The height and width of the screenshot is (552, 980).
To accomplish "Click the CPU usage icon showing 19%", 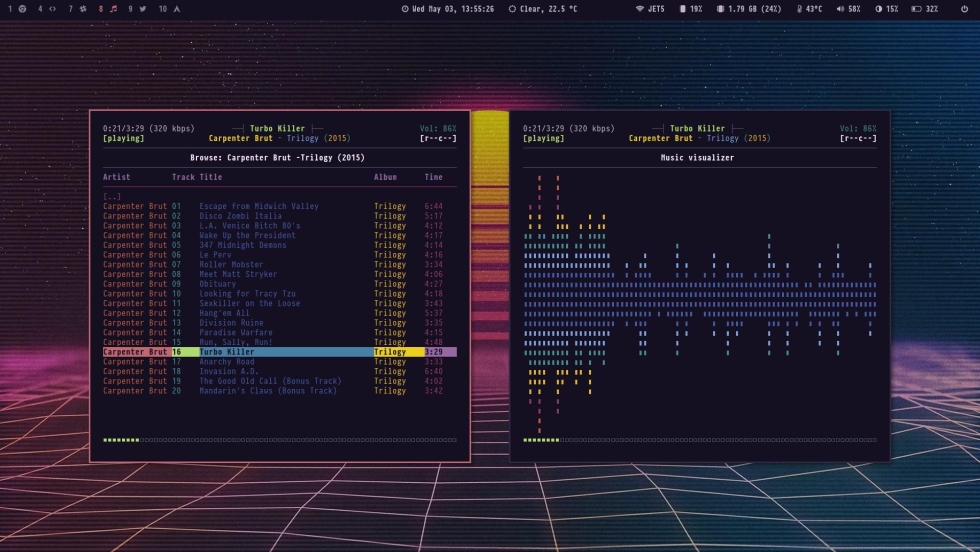I will (682, 9).
